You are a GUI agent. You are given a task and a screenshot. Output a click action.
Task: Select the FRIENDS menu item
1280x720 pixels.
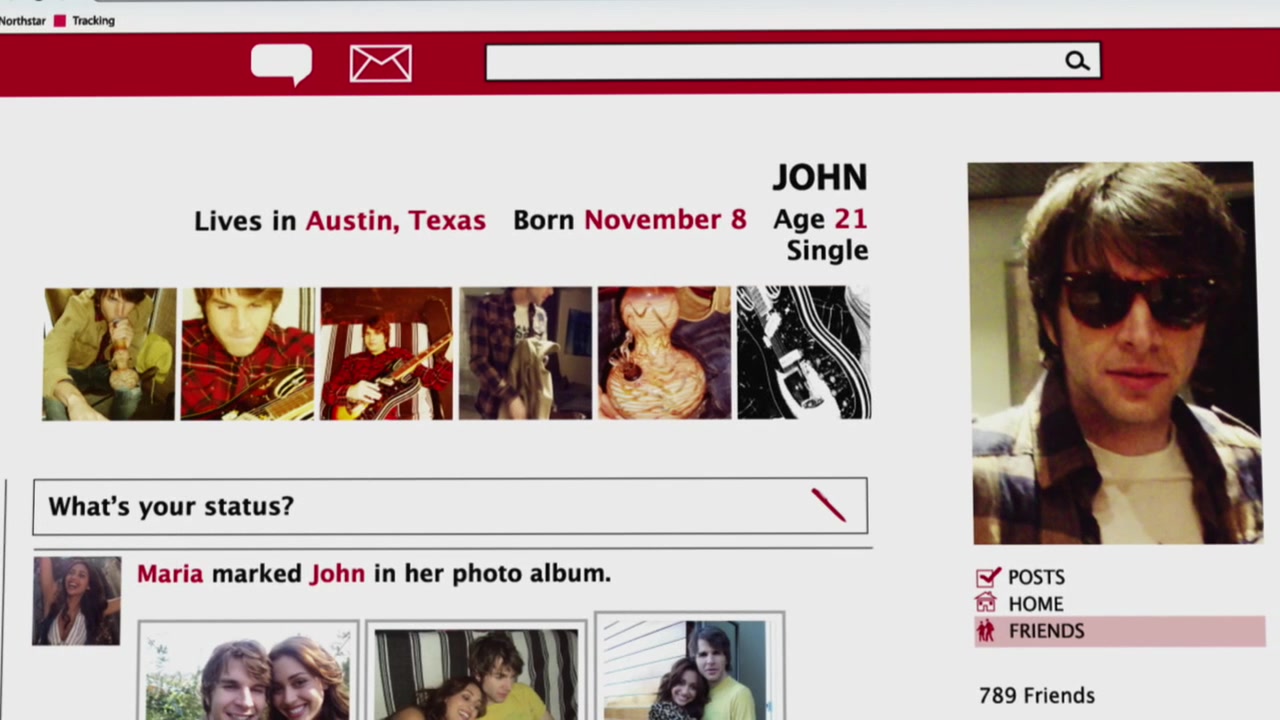pyautogui.click(x=1046, y=631)
